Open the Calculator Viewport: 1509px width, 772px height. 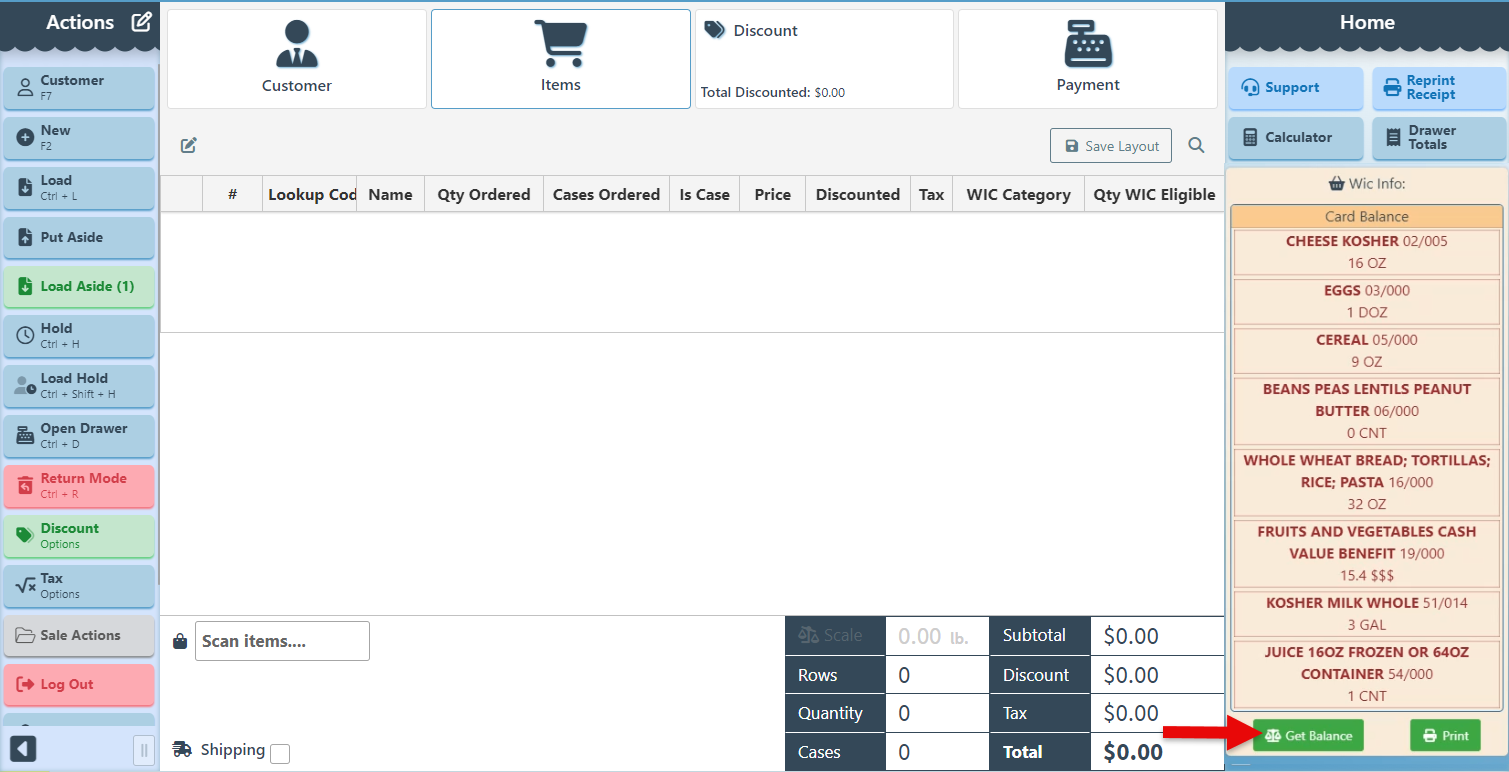[x=1295, y=138]
